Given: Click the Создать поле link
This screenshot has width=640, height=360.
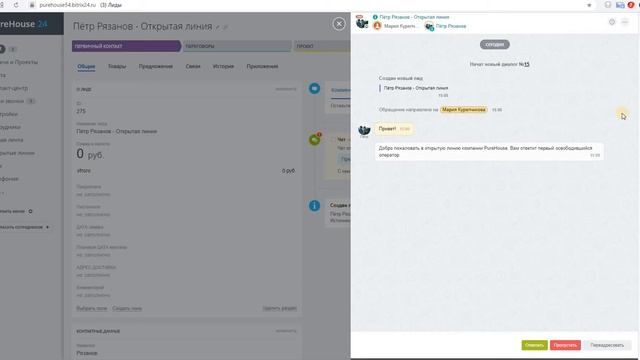Looking at the screenshot, I should point(127,309).
